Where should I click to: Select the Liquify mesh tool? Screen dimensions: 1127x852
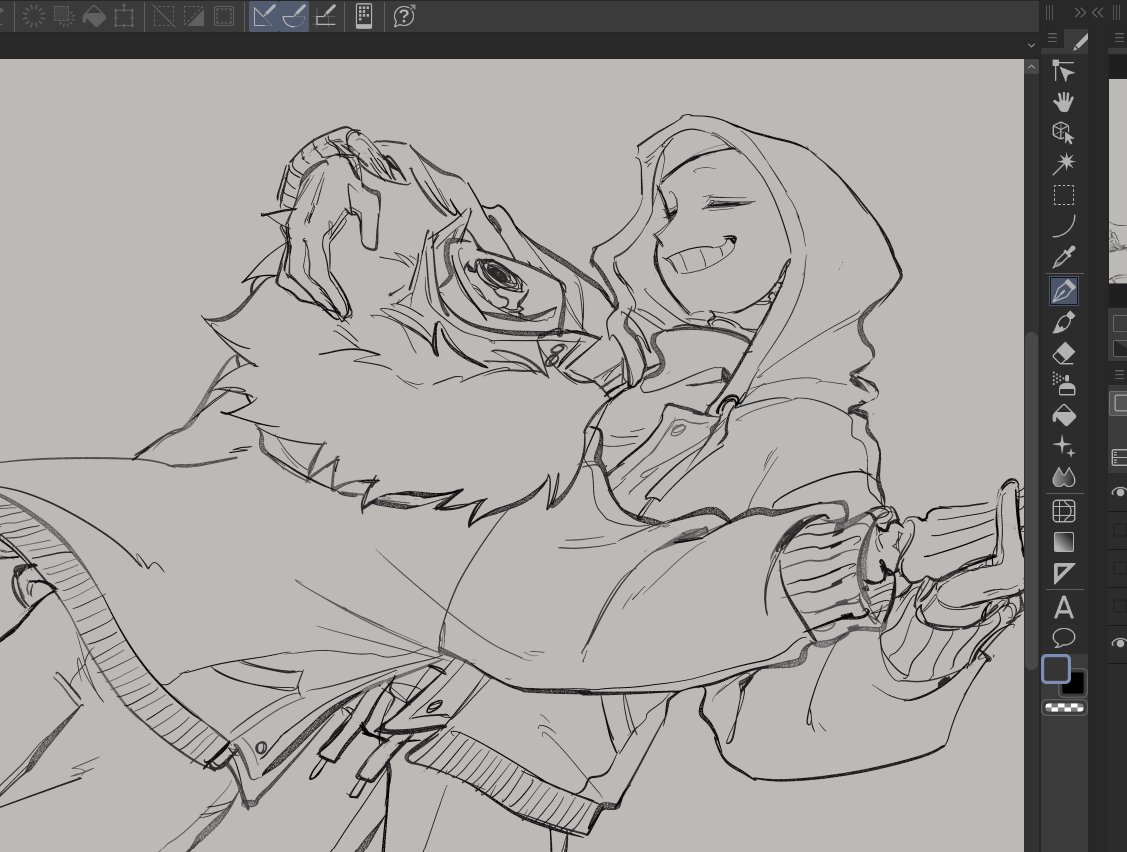point(1063,510)
